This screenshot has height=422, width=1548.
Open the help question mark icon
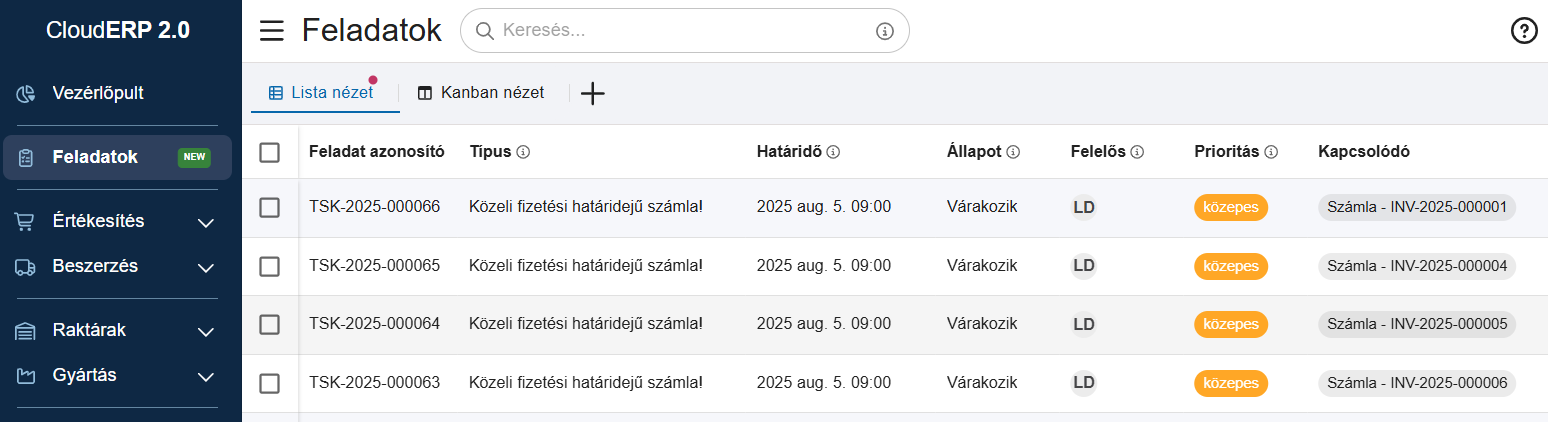point(1523,31)
